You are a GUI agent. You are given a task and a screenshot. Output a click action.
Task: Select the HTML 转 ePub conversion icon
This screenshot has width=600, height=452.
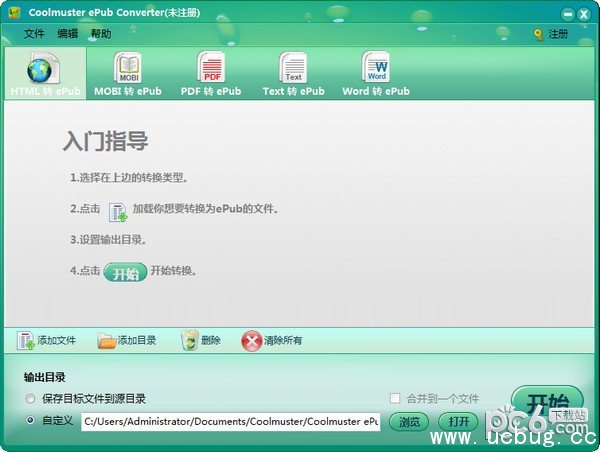pyautogui.click(x=41, y=70)
